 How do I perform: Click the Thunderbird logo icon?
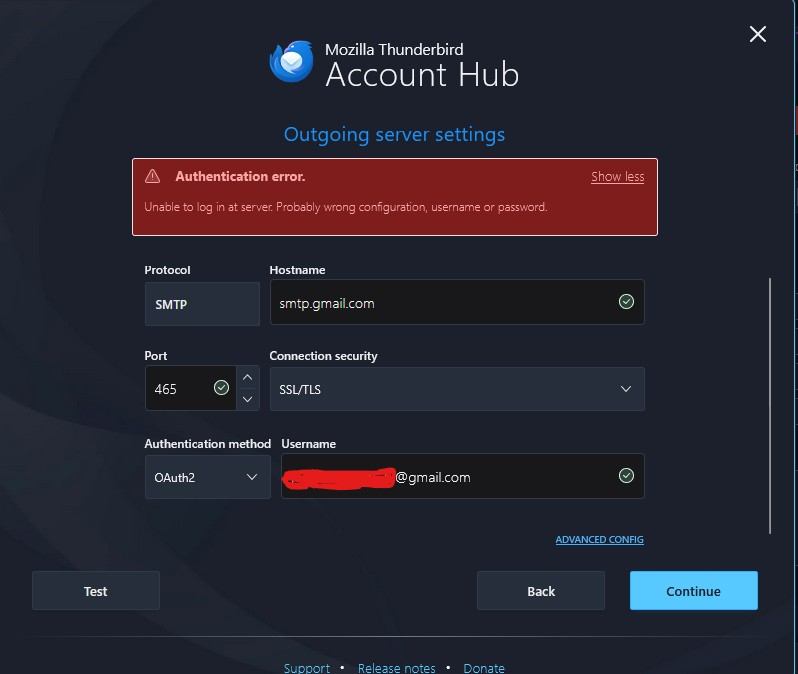(x=292, y=62)
